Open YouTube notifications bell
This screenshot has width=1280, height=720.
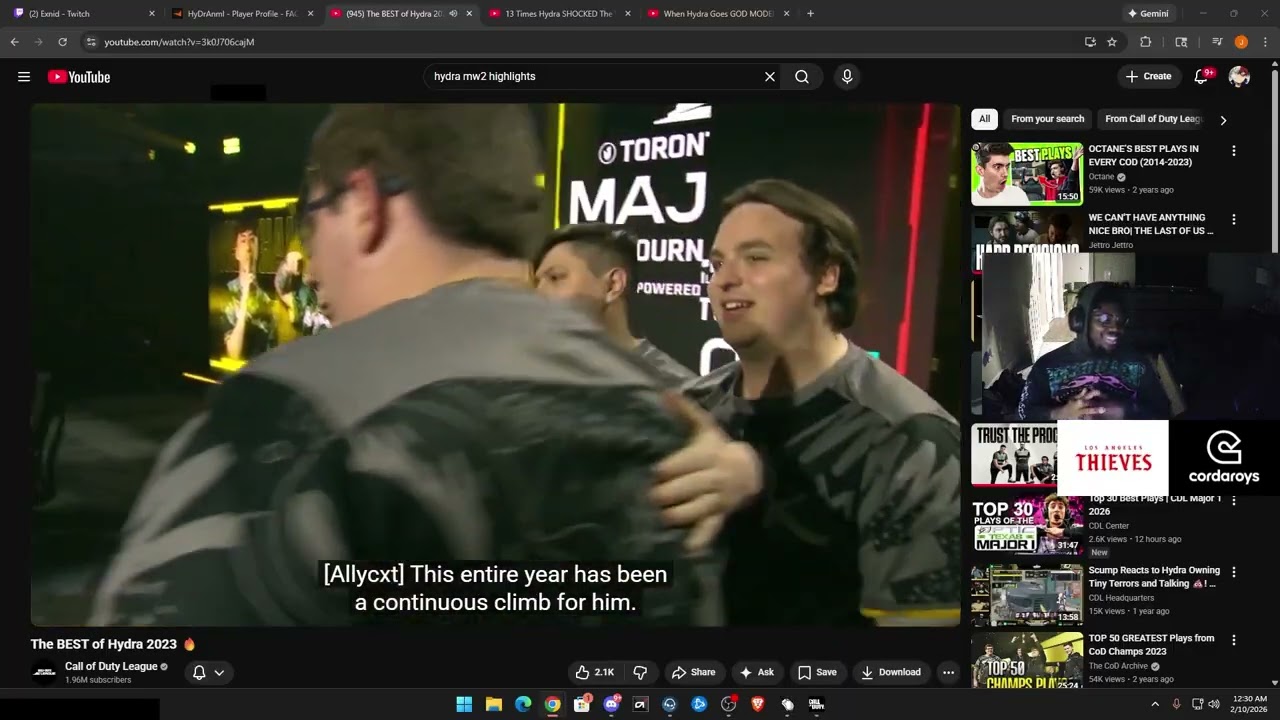(x=1202, y=77)
